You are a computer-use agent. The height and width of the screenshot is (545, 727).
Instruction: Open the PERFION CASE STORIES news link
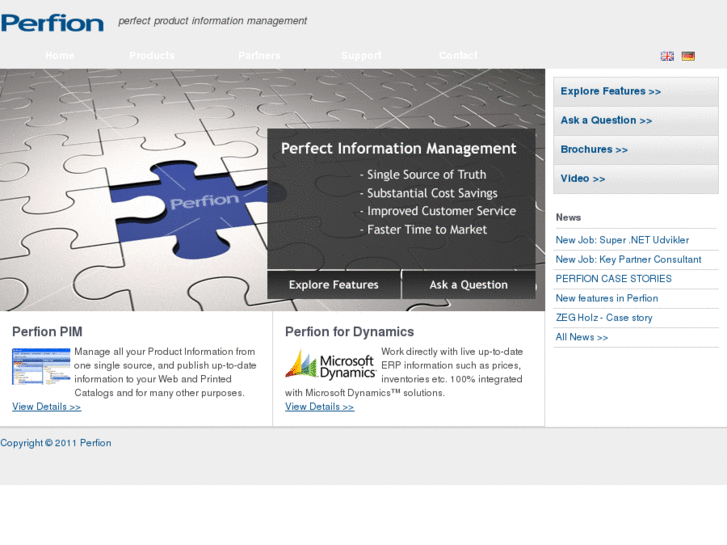(x=613, y=279)
